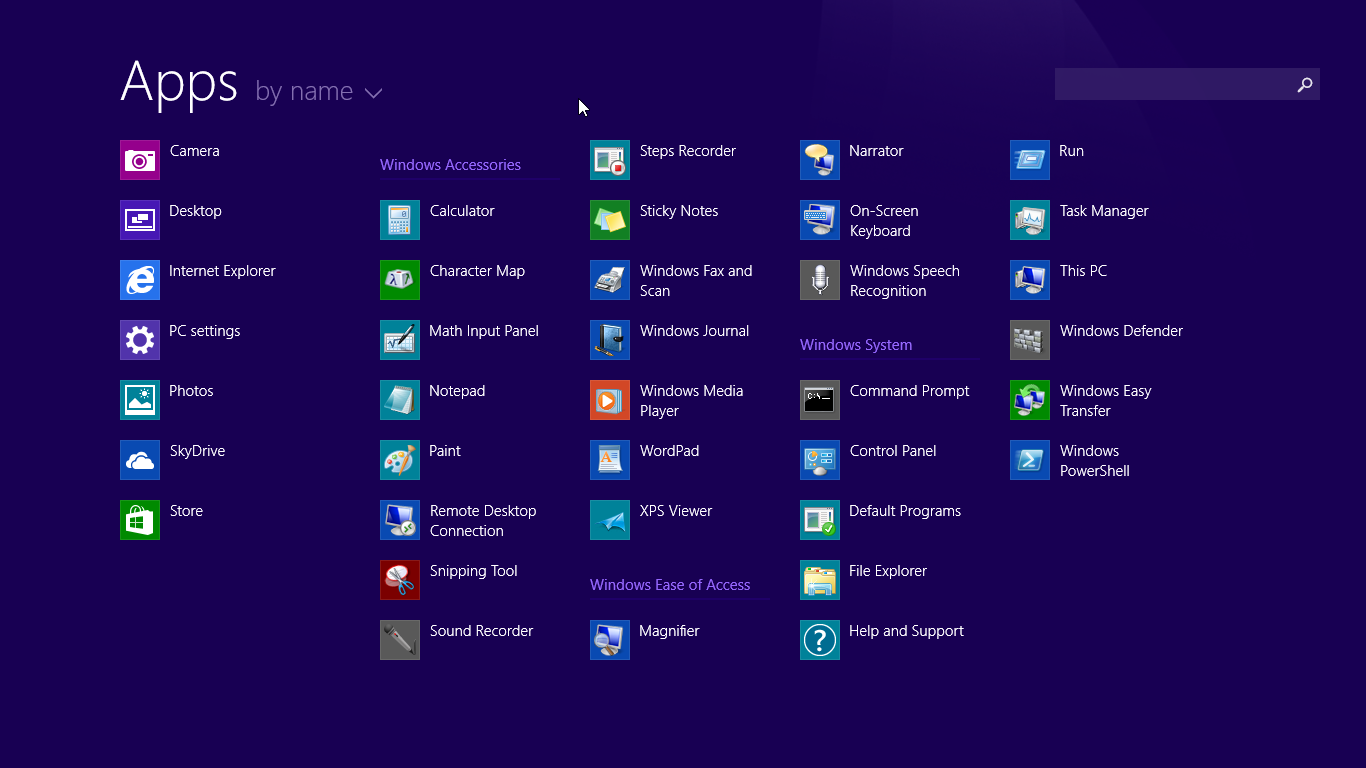The width and height of the screenshot is (1366, 768).
Task: Launch the Photos app icon
Action: pyautogui.click(x=140, y=400)
